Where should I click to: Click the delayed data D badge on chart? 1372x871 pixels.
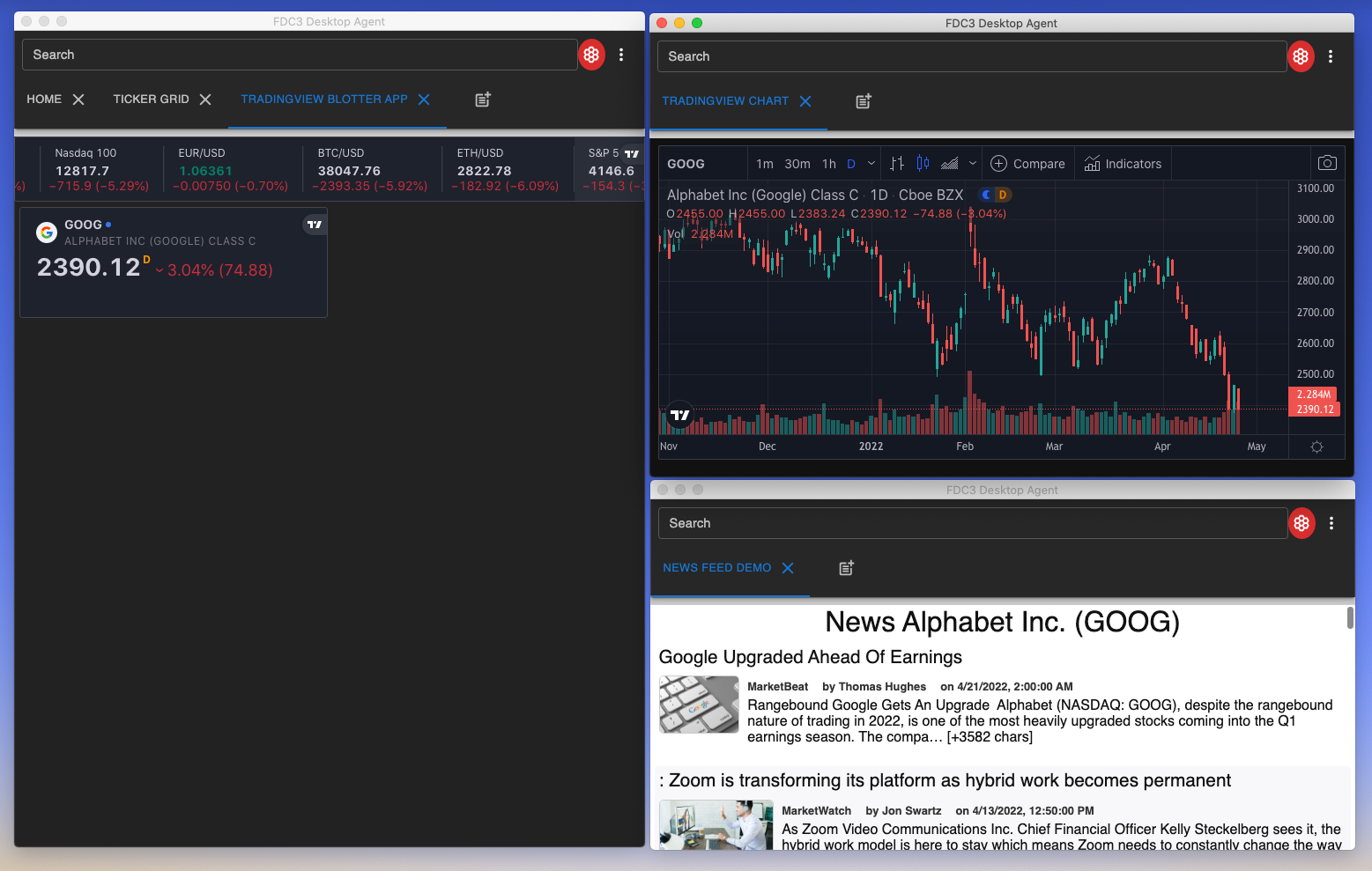pyautogui.click(x=1003, y=195)
